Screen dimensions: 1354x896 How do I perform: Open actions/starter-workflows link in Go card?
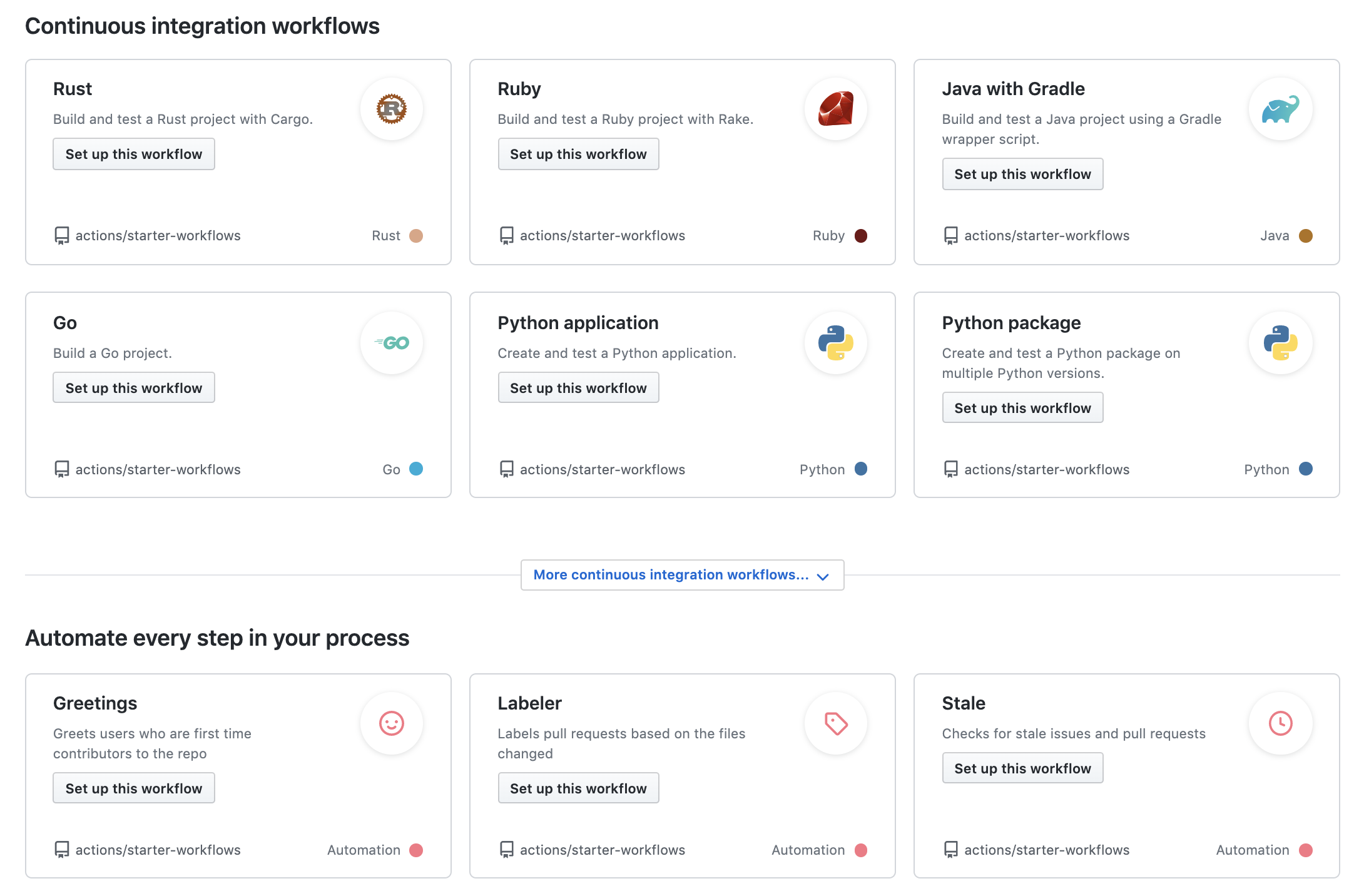[158, 470]
